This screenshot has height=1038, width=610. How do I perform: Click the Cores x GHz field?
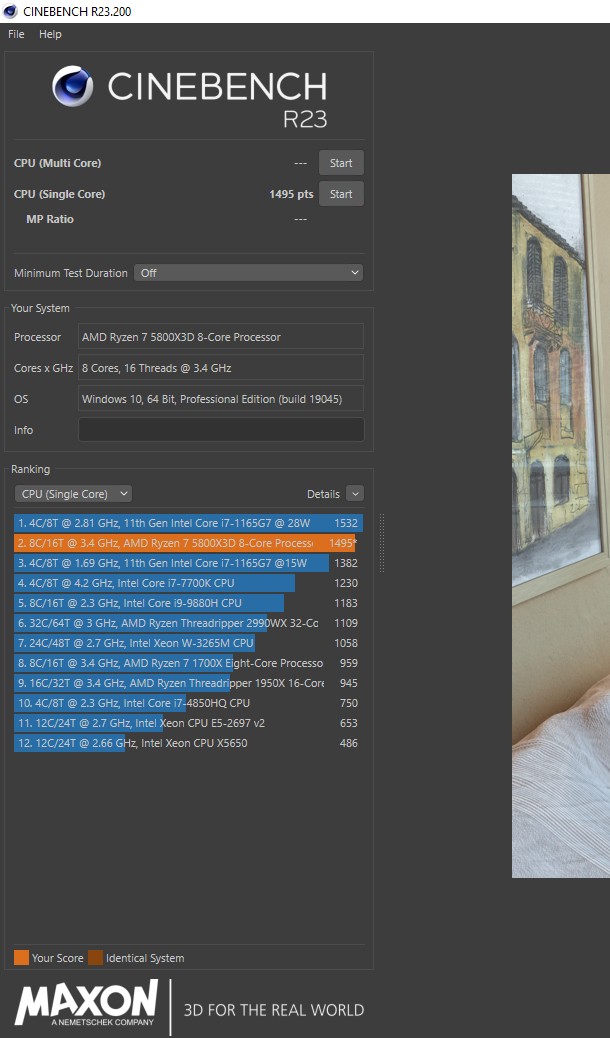point(221,367)
